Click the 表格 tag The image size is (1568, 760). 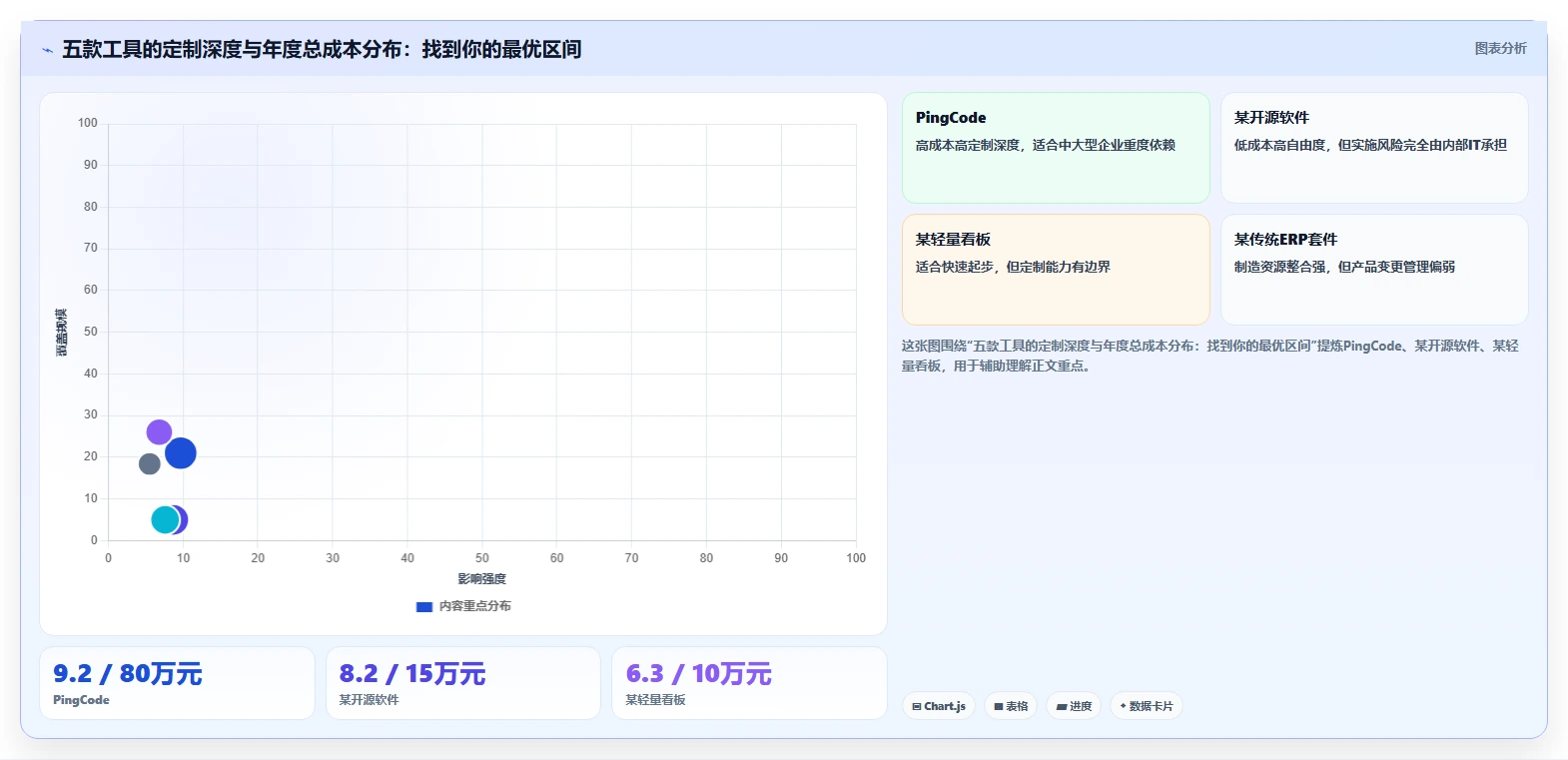coord(1011,706)
